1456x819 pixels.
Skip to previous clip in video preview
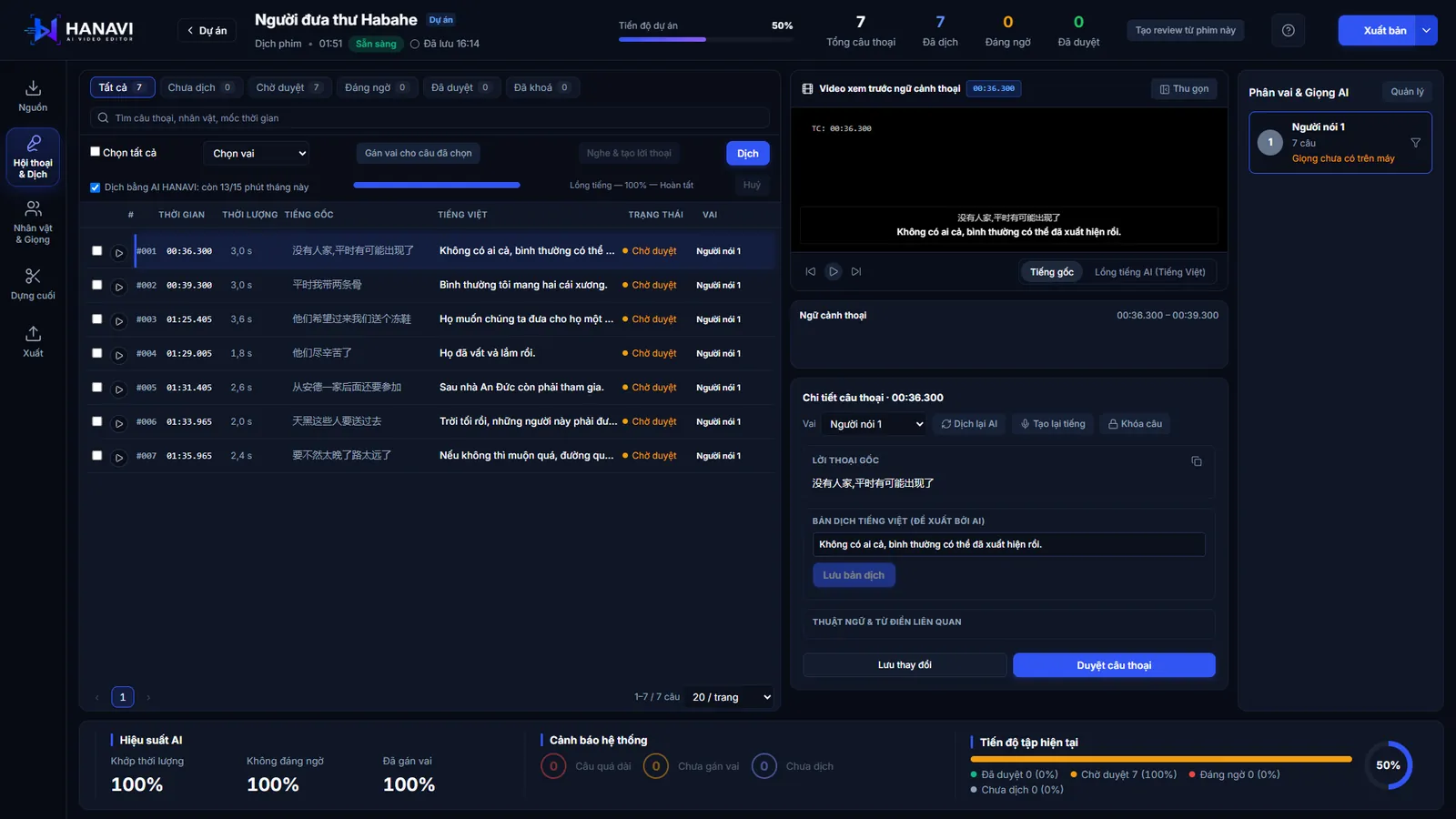click(x=810, y=271)
